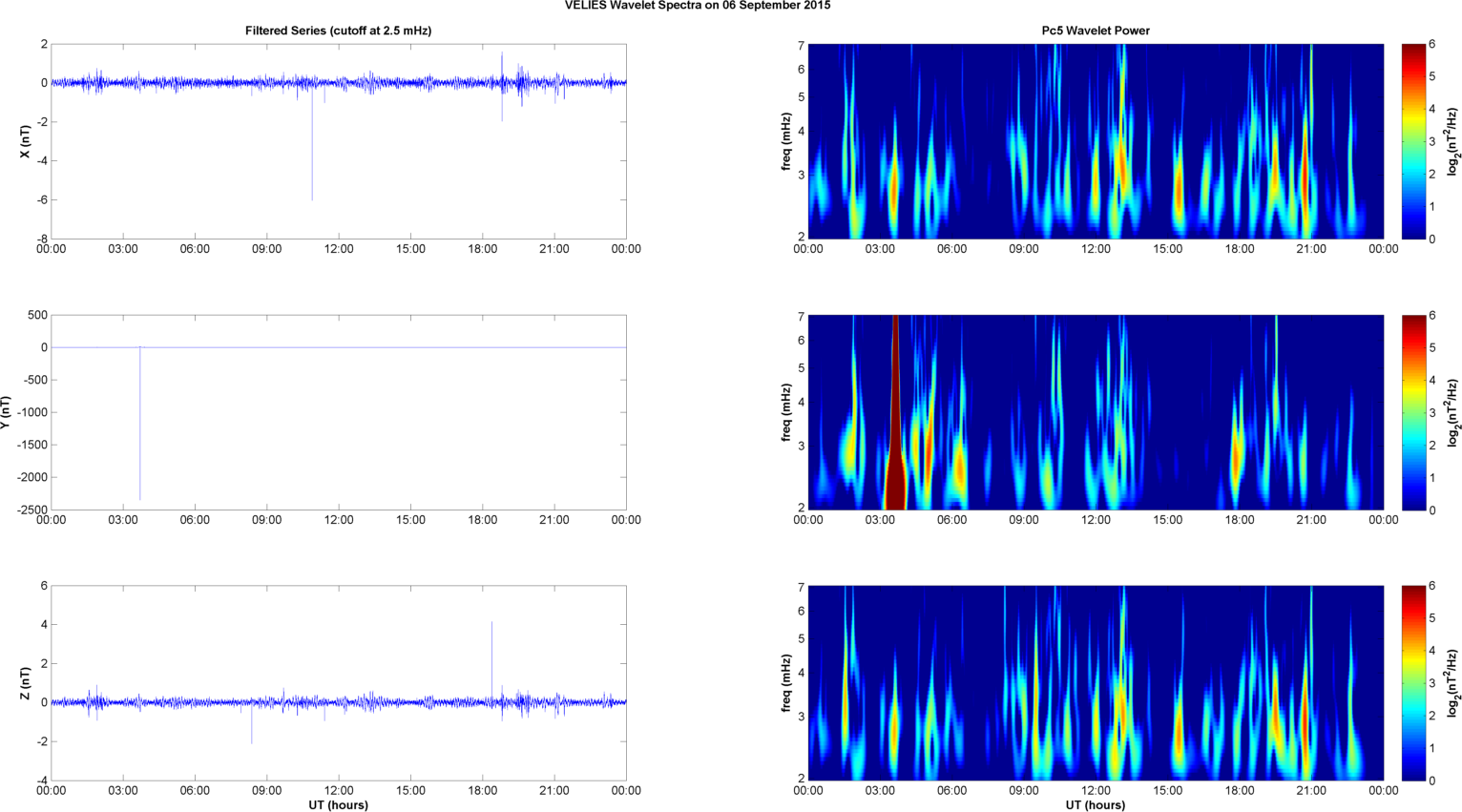Select the Z component filtered series plot
Image resolution: width=1462 pixels, height=812 pixels.
click(x=339, y=683)
